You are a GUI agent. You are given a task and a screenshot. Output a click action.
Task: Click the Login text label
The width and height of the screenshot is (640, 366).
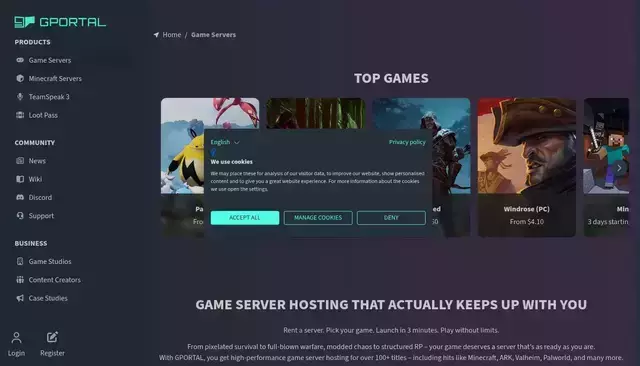click(x=16, y=353)
